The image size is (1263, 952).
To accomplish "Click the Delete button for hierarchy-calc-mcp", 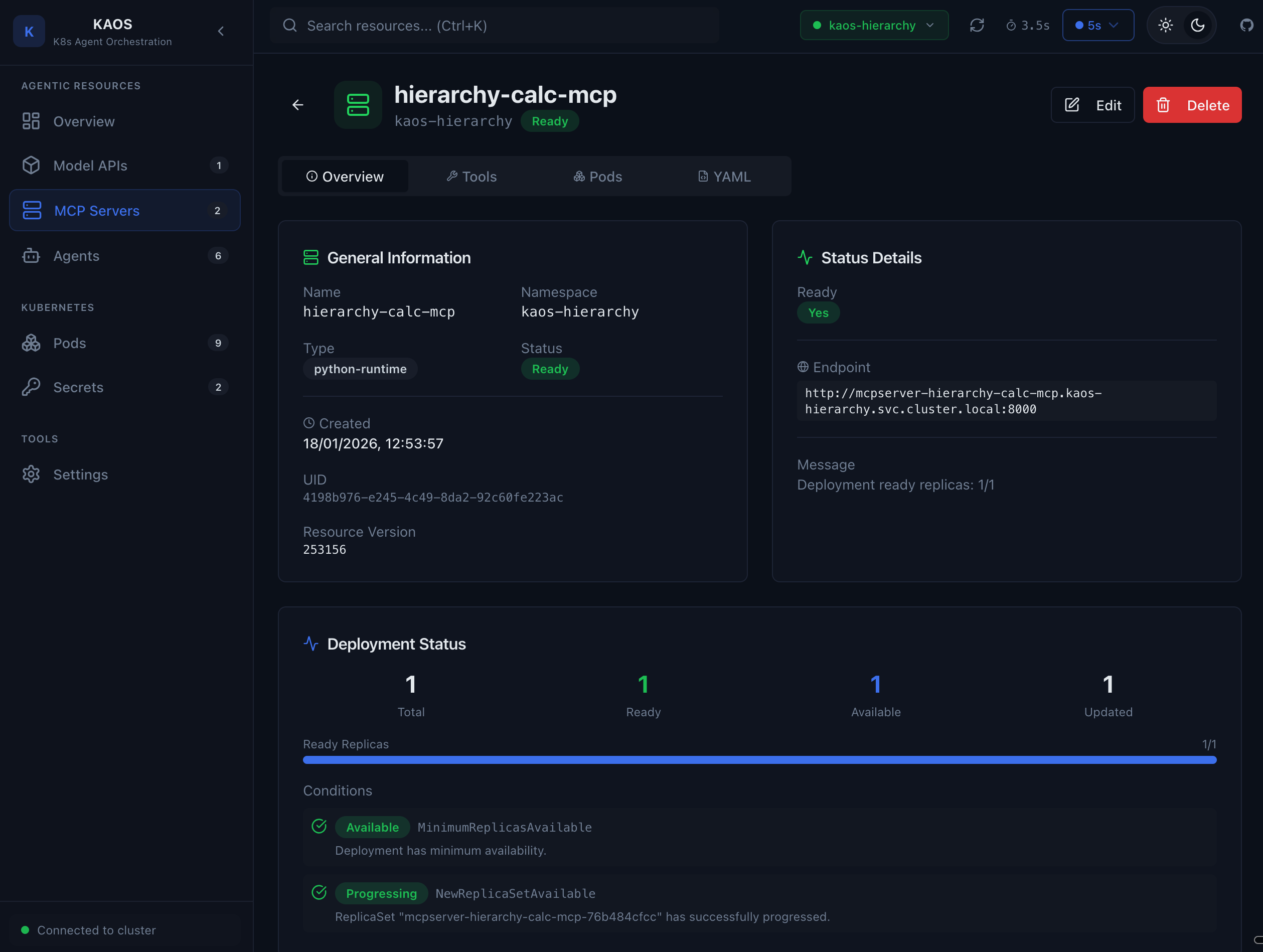I will pos(1192,104).
